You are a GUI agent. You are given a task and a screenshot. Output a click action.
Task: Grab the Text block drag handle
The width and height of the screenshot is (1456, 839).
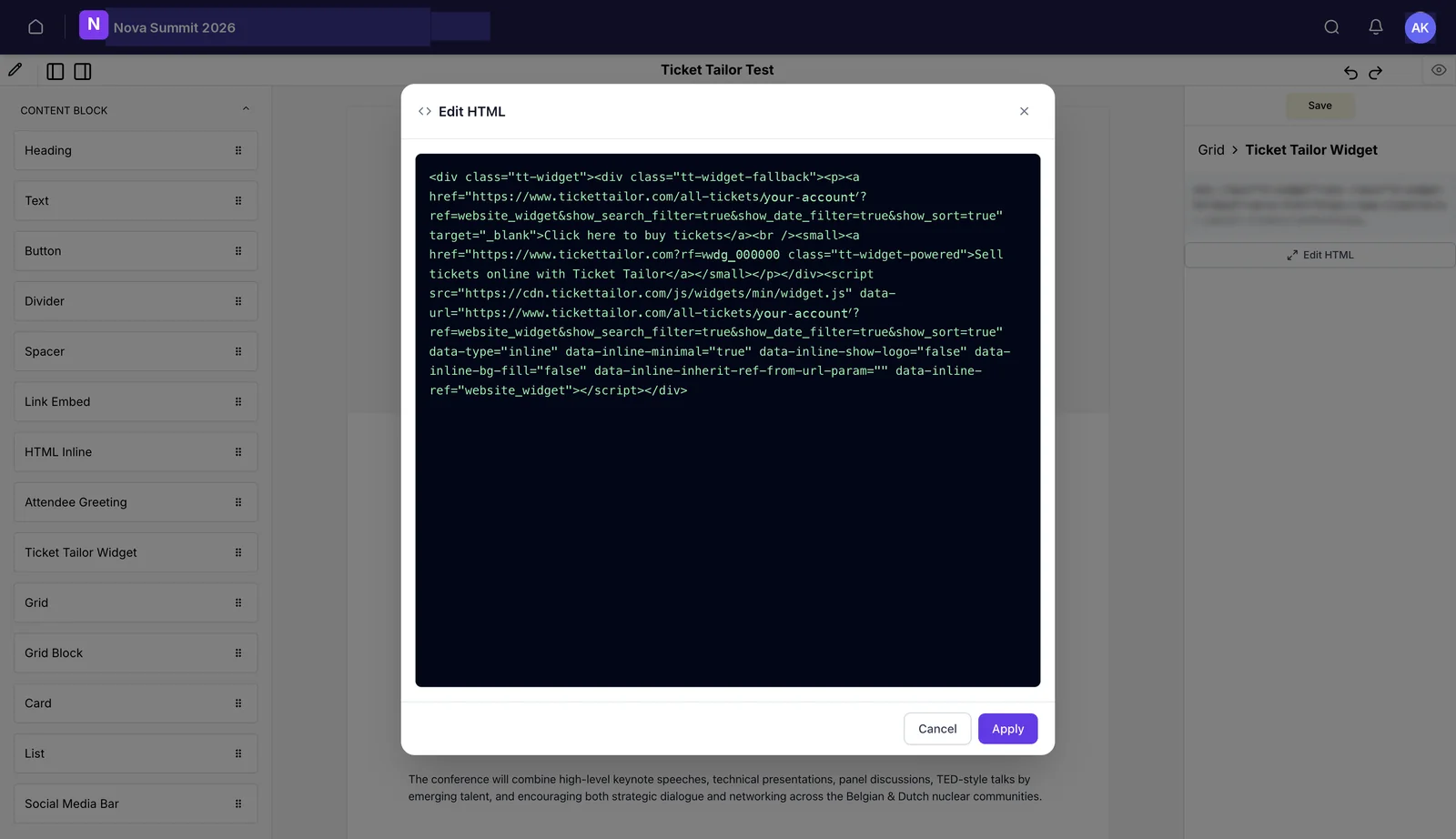pyautogui.click(x=238, y=201)
